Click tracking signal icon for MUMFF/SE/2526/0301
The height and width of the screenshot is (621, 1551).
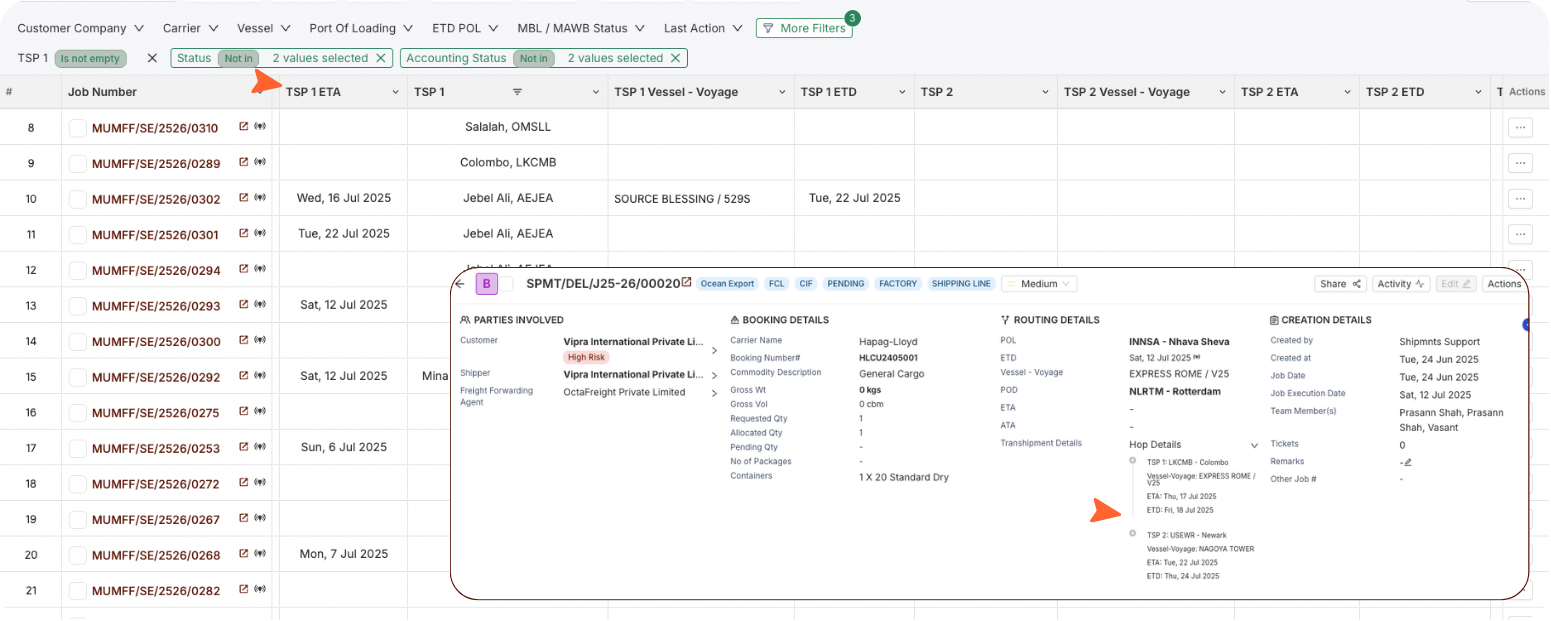pyautogui.click(x=260, y=234)
